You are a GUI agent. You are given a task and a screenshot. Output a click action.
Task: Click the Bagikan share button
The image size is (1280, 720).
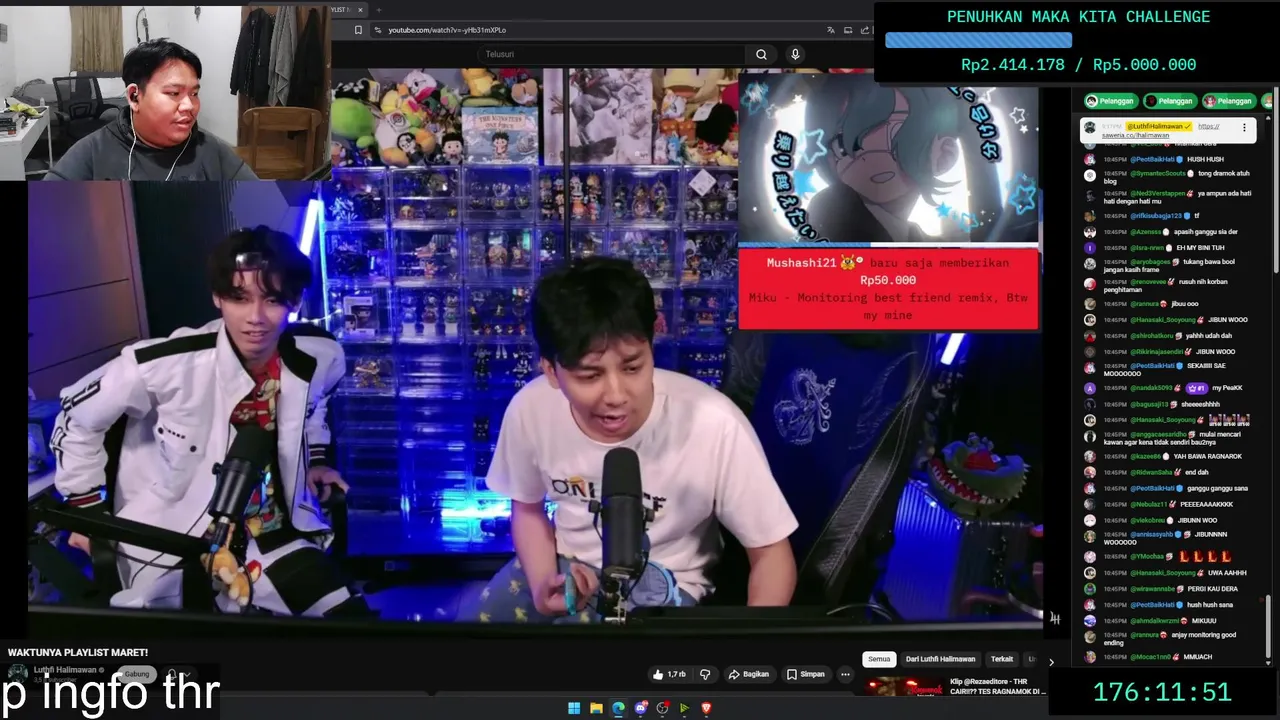tap(749, 674)
